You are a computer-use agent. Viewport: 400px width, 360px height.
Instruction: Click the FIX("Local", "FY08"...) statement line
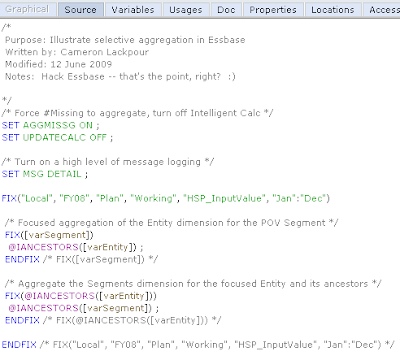click(x=165, y=199)
